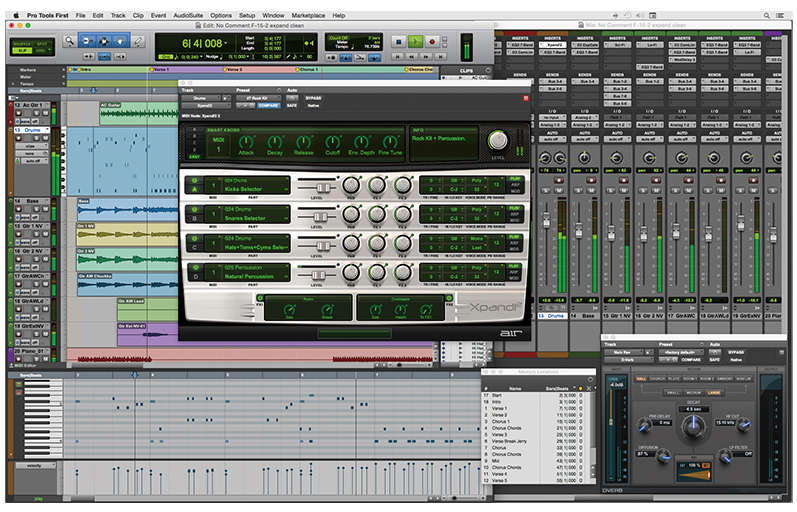Toggle part A power button in Xpand!2

click(194, 182)
